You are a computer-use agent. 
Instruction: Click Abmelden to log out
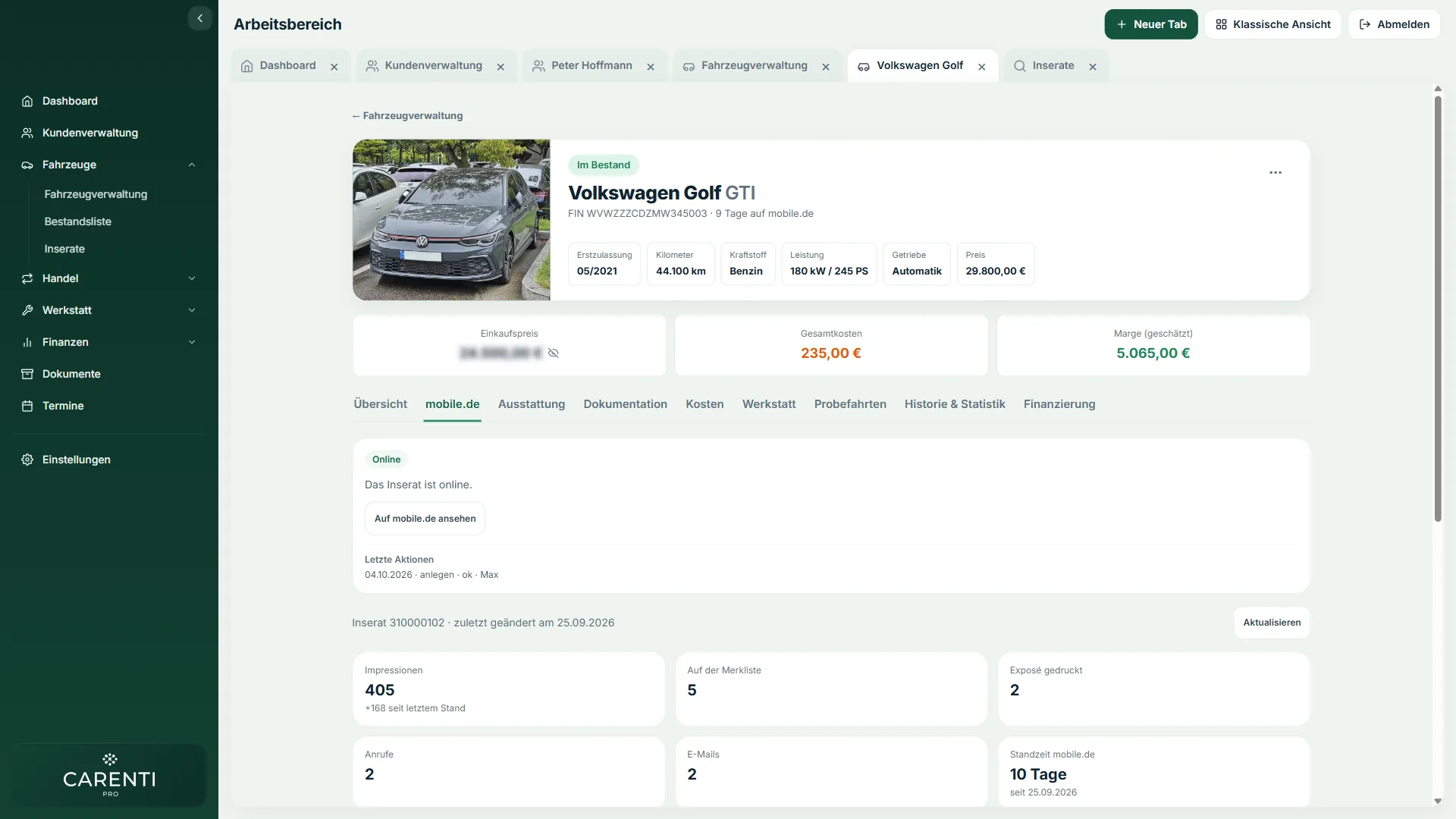click(1394, 24)
